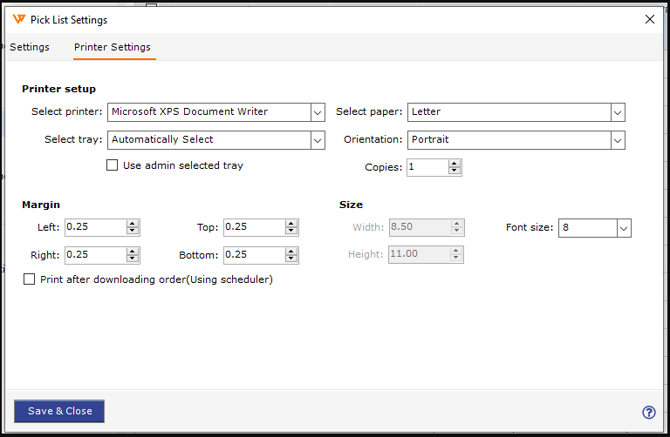Enable Use admin selected tray checkbox
The height and width of the screenshot is (437, 670).
click(x=112, y=166)
